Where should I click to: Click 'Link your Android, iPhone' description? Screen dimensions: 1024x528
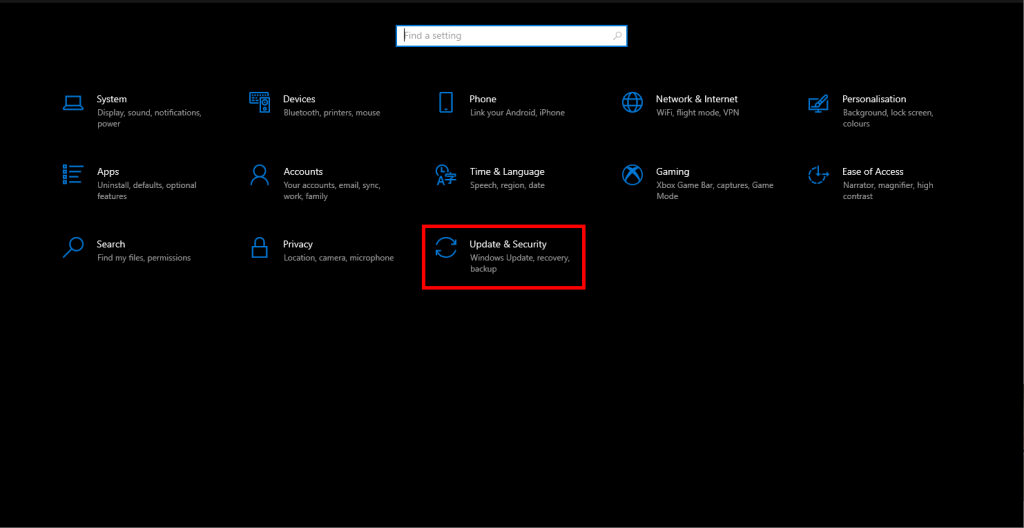[x=517, y=113]
